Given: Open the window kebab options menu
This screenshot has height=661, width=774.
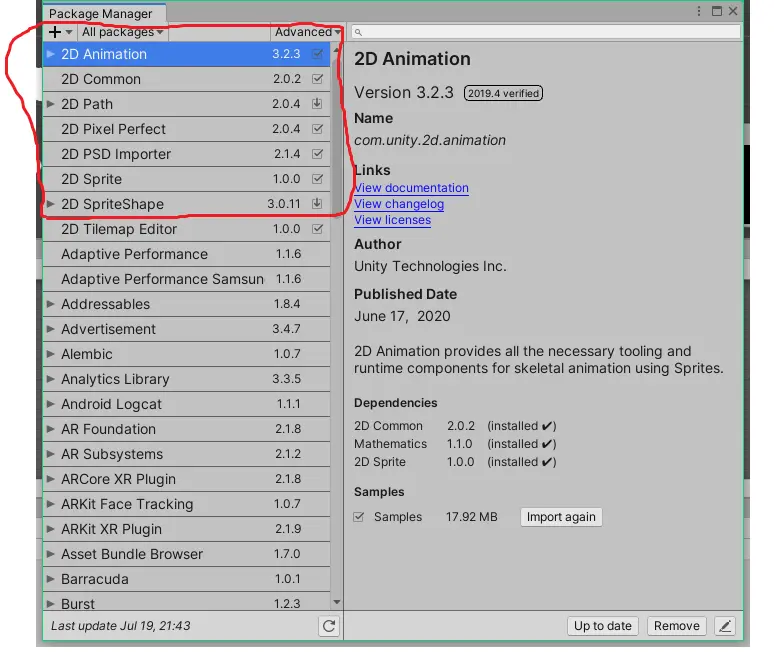Looking at the screenshot, I should pos(698,11).
